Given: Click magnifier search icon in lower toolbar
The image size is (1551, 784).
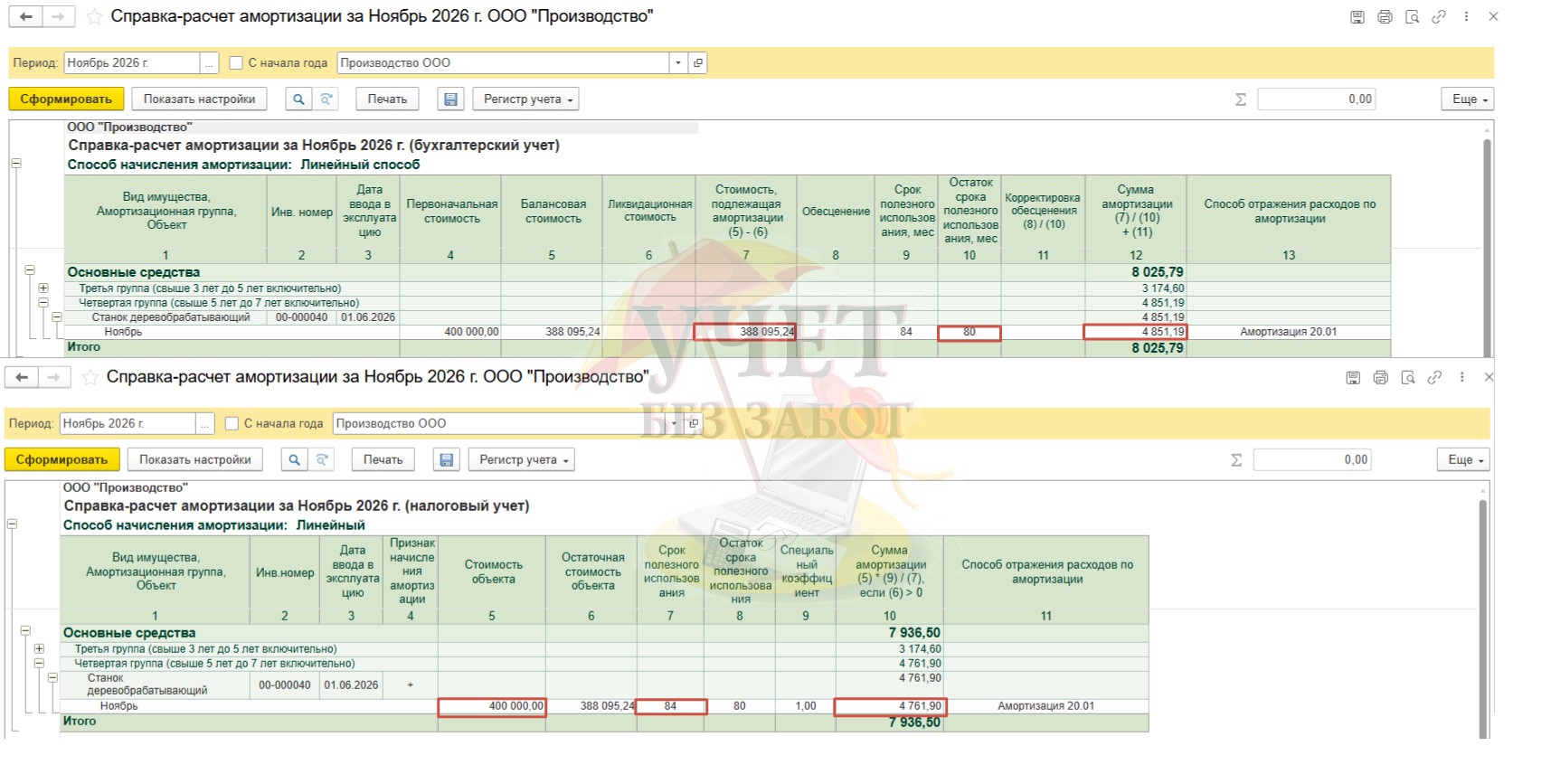Looking at the screenshot, I should (x=294, y=460).
